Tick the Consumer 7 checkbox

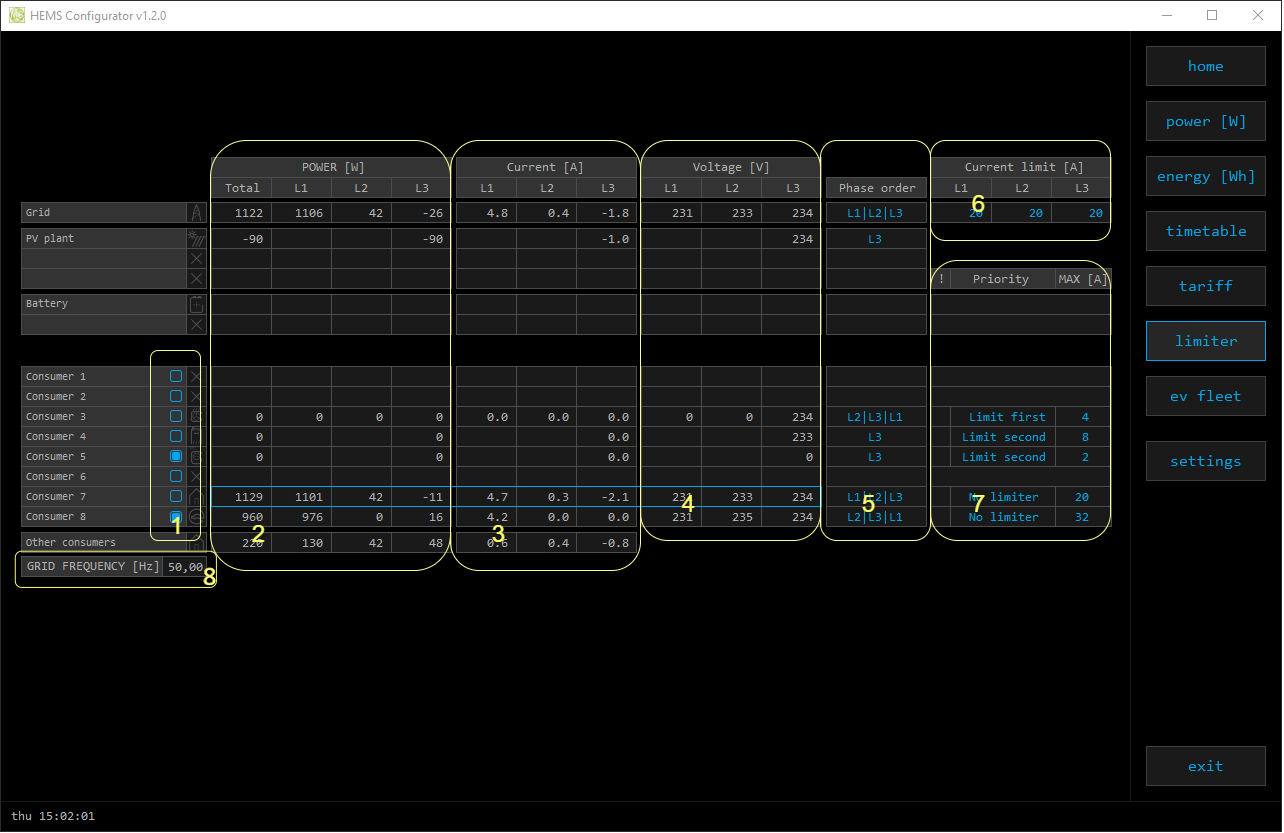(x=176, y=496)
